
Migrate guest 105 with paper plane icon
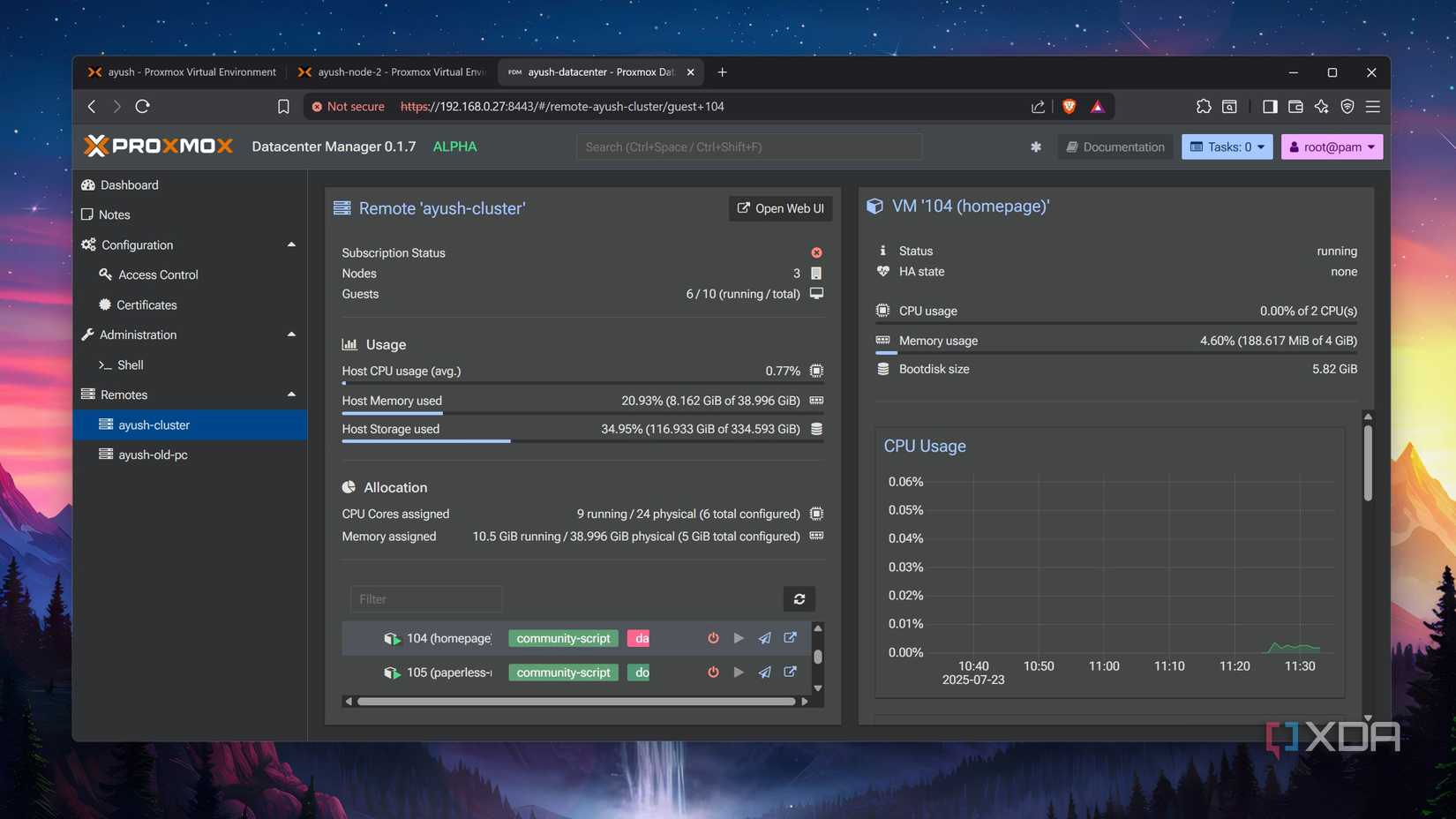(x=764, y=672)
